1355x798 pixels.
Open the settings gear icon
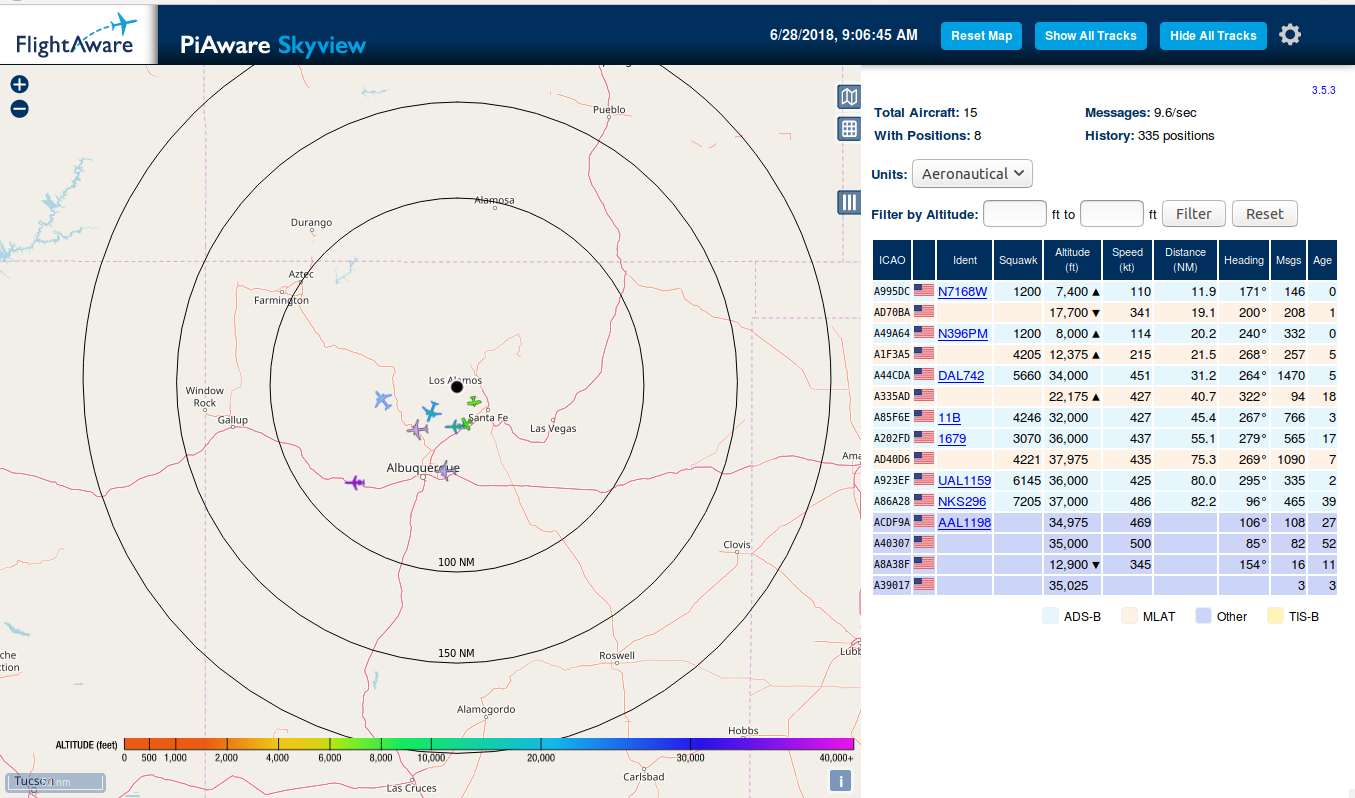click(x=1290, y=35)
